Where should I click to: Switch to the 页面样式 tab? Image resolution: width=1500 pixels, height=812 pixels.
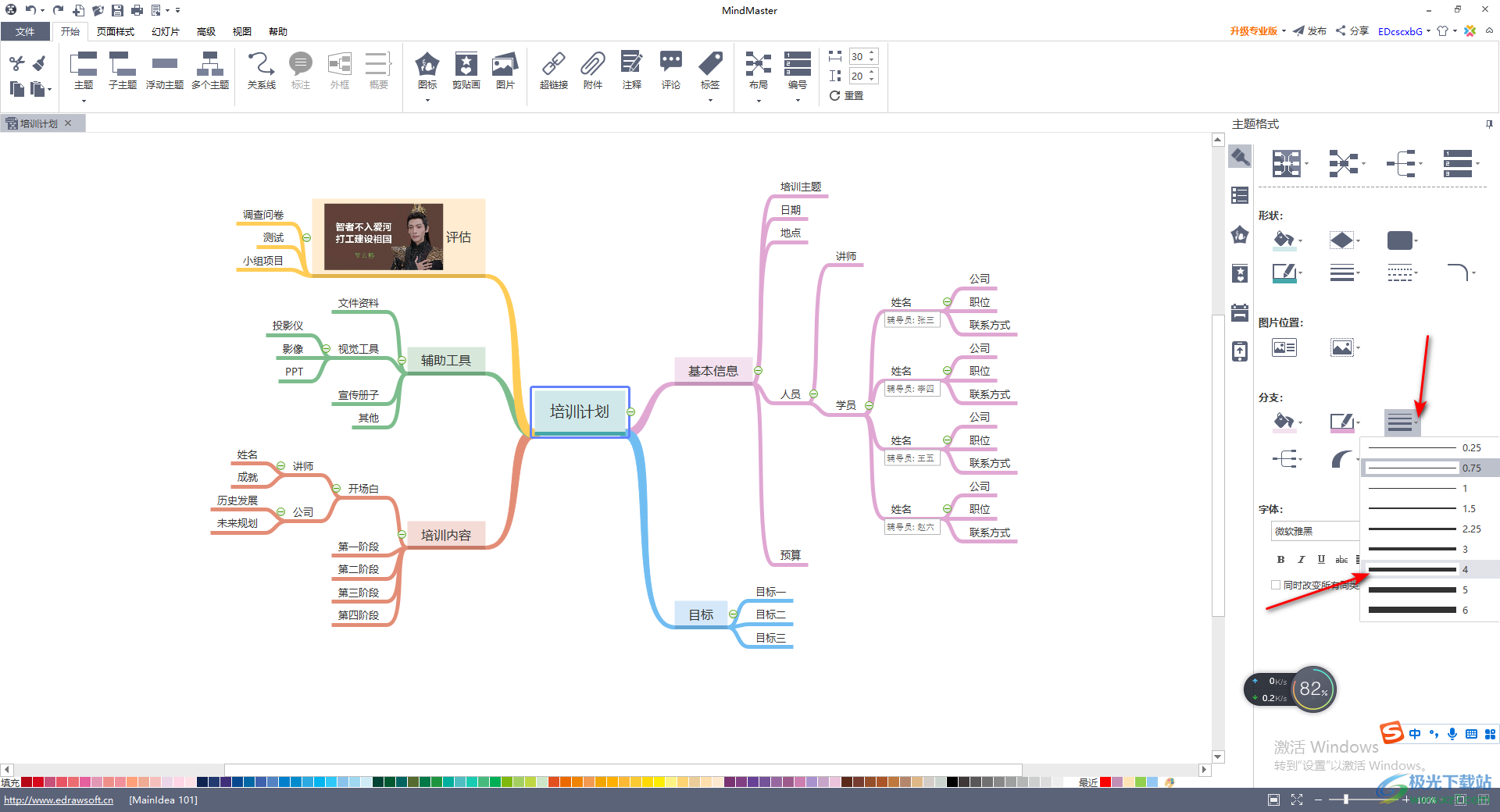[116, 31]
